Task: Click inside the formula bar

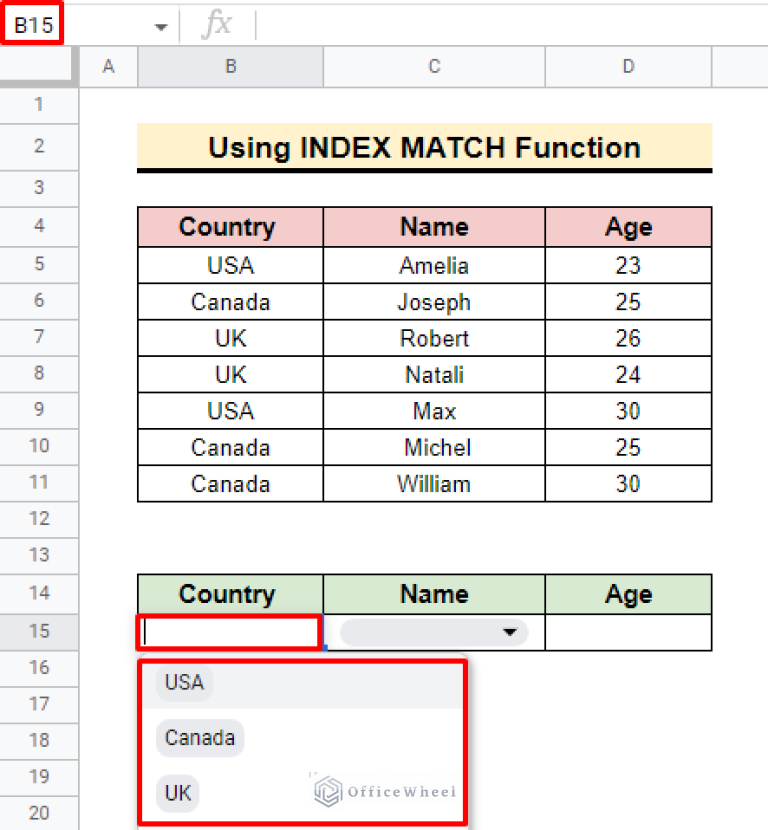Action: (500, 26)
